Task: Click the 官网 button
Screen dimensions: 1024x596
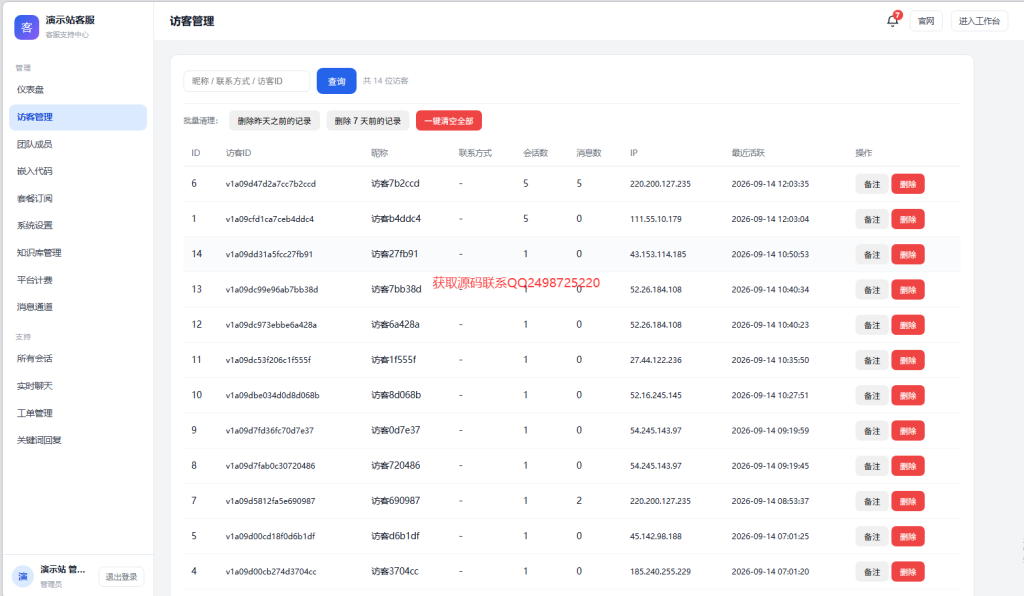Action: [x=926, y=21]
